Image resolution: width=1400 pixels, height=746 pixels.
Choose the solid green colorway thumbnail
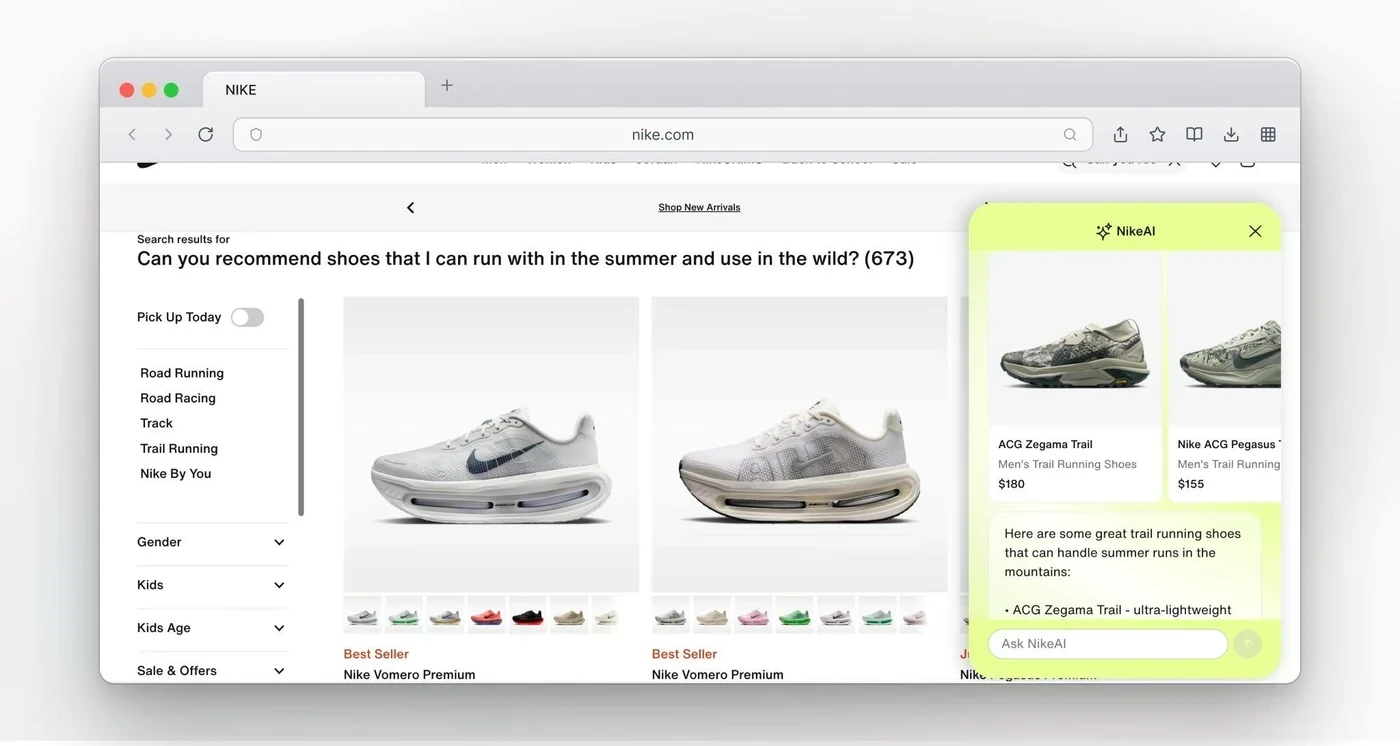tap(795, 615)
